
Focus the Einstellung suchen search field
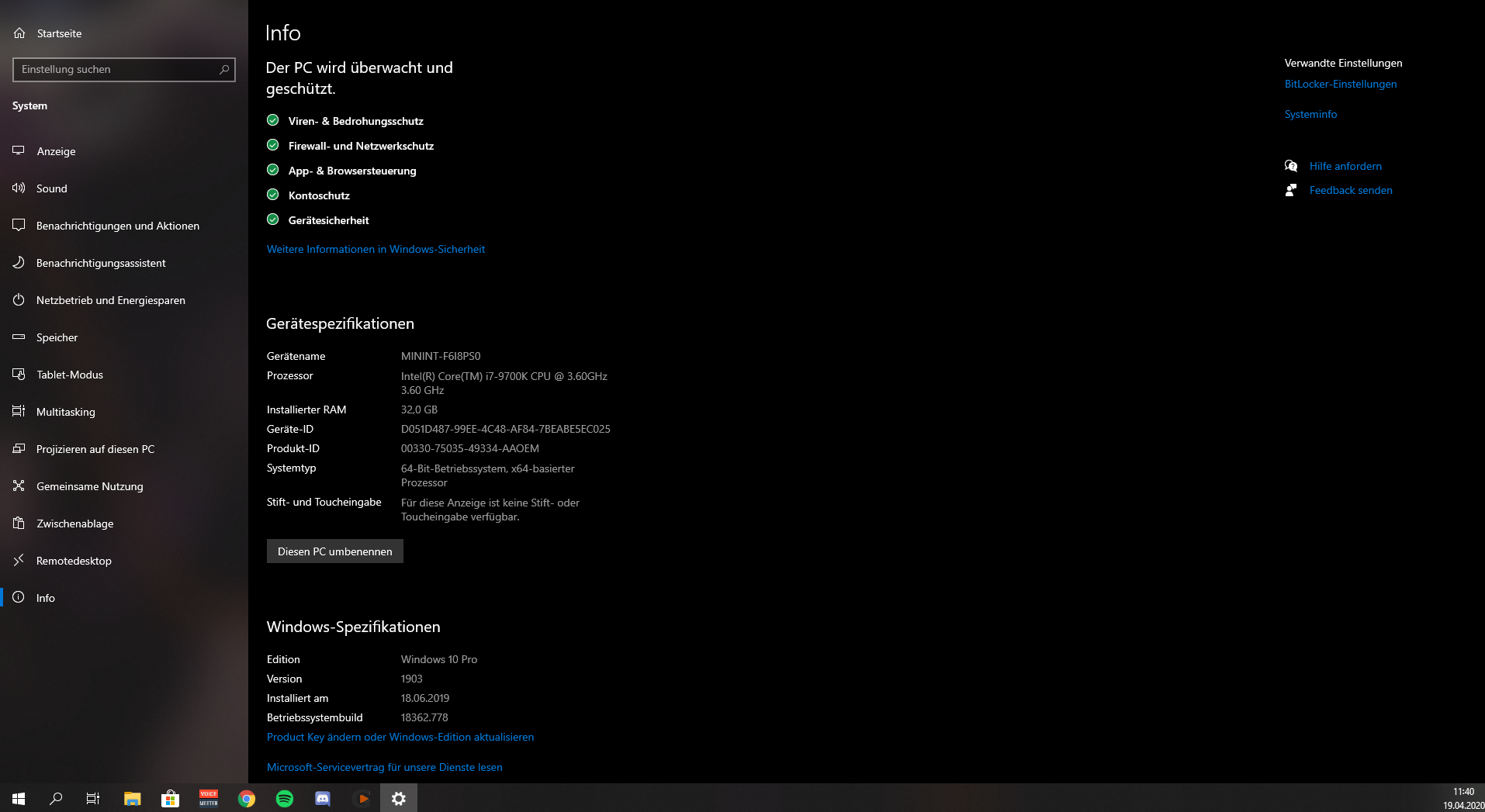coord(124,69)
